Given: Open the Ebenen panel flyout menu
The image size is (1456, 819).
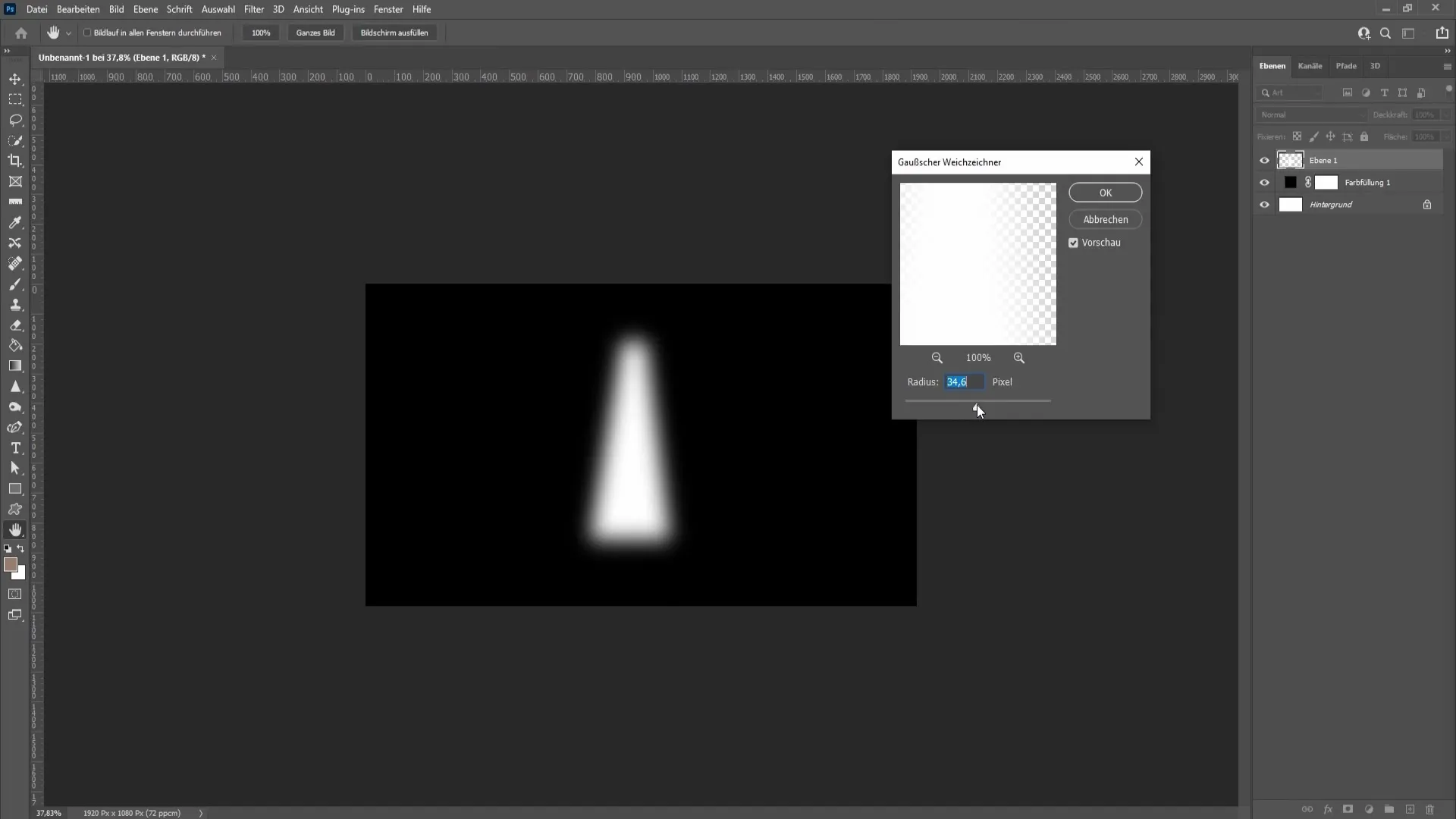Looking at the screenshot, I should tap(1447, 67).
